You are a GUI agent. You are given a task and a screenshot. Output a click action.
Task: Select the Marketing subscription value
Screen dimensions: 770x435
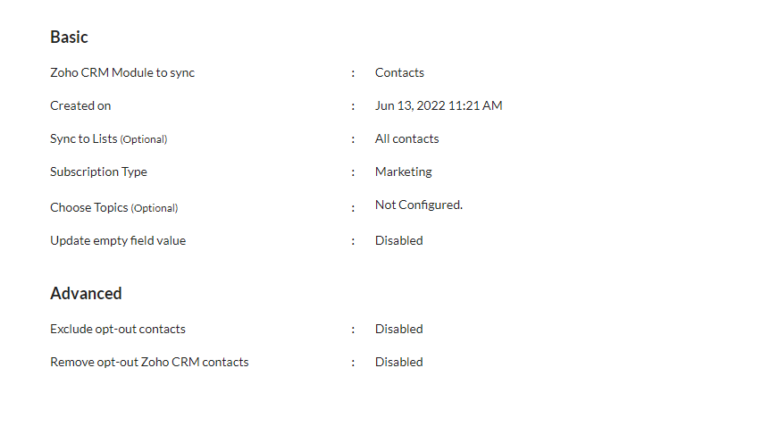coord(403,172)
